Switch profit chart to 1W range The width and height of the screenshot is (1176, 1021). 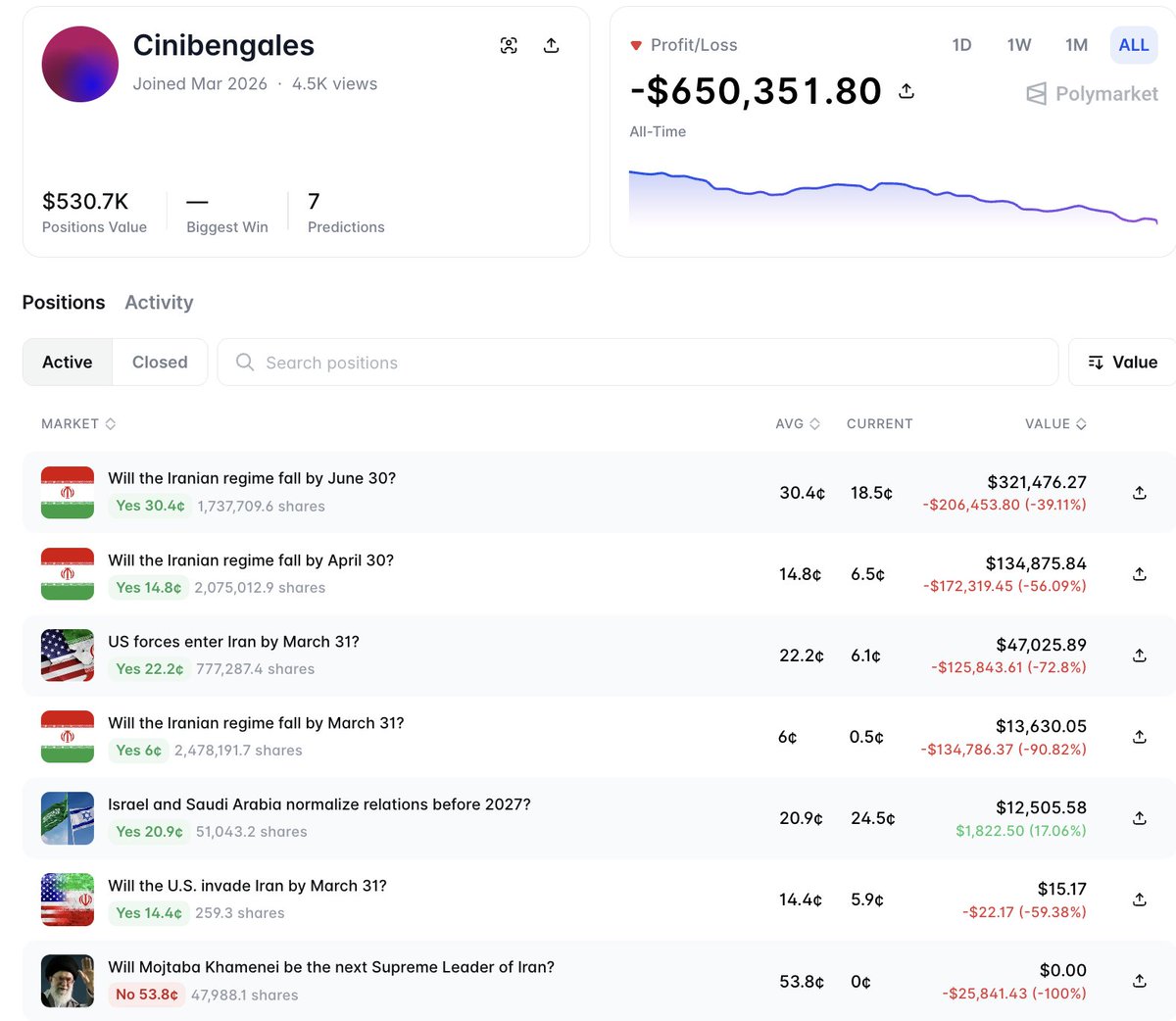click(x=1019, y=45)
